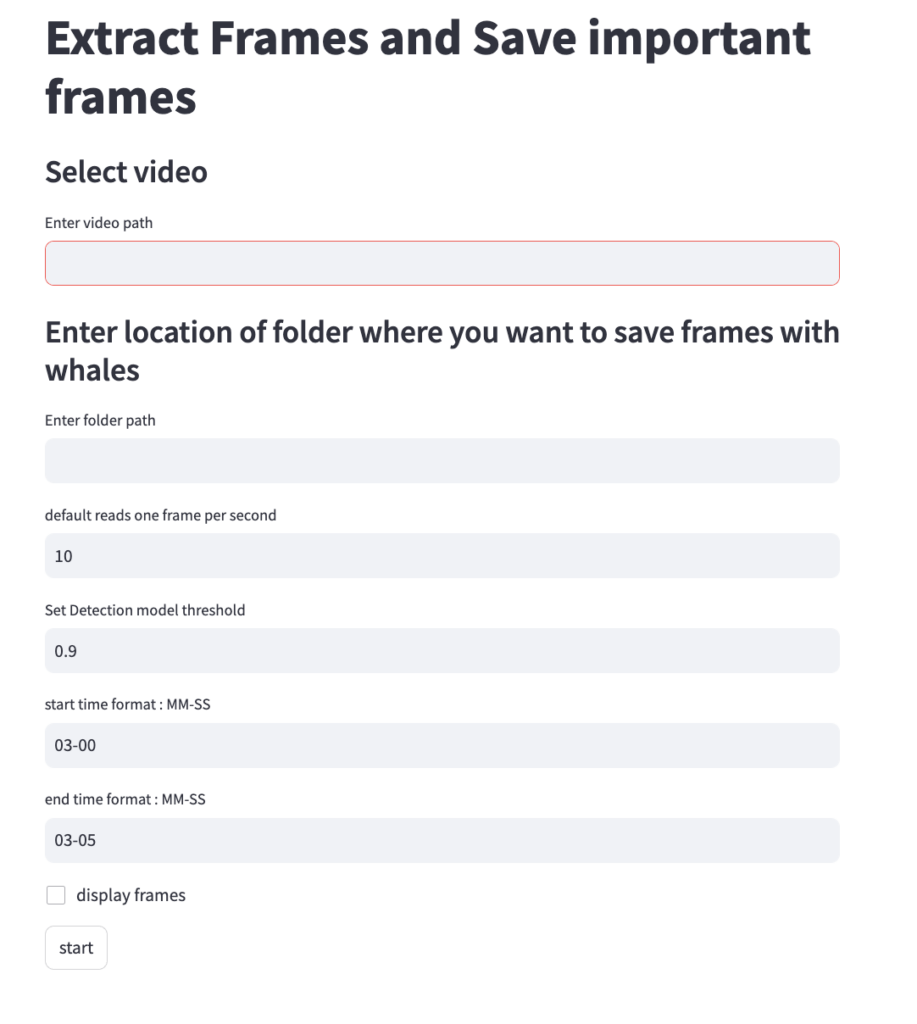Click the Select video heading
917x1024 pixels.
[x=126, y=172]
